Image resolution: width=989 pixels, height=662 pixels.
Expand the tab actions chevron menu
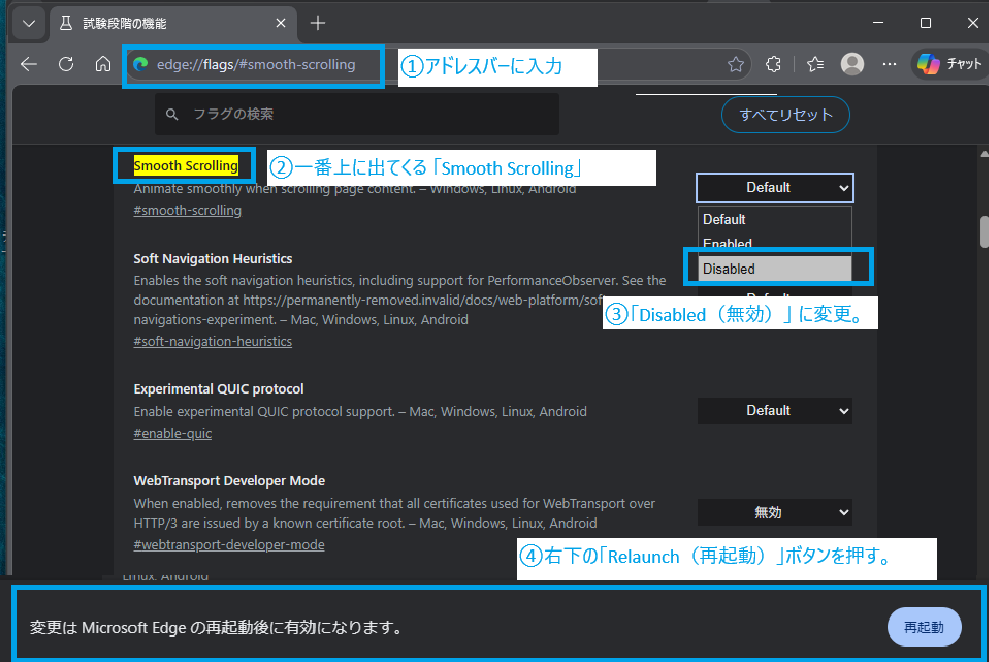click(x=28, y=22)
